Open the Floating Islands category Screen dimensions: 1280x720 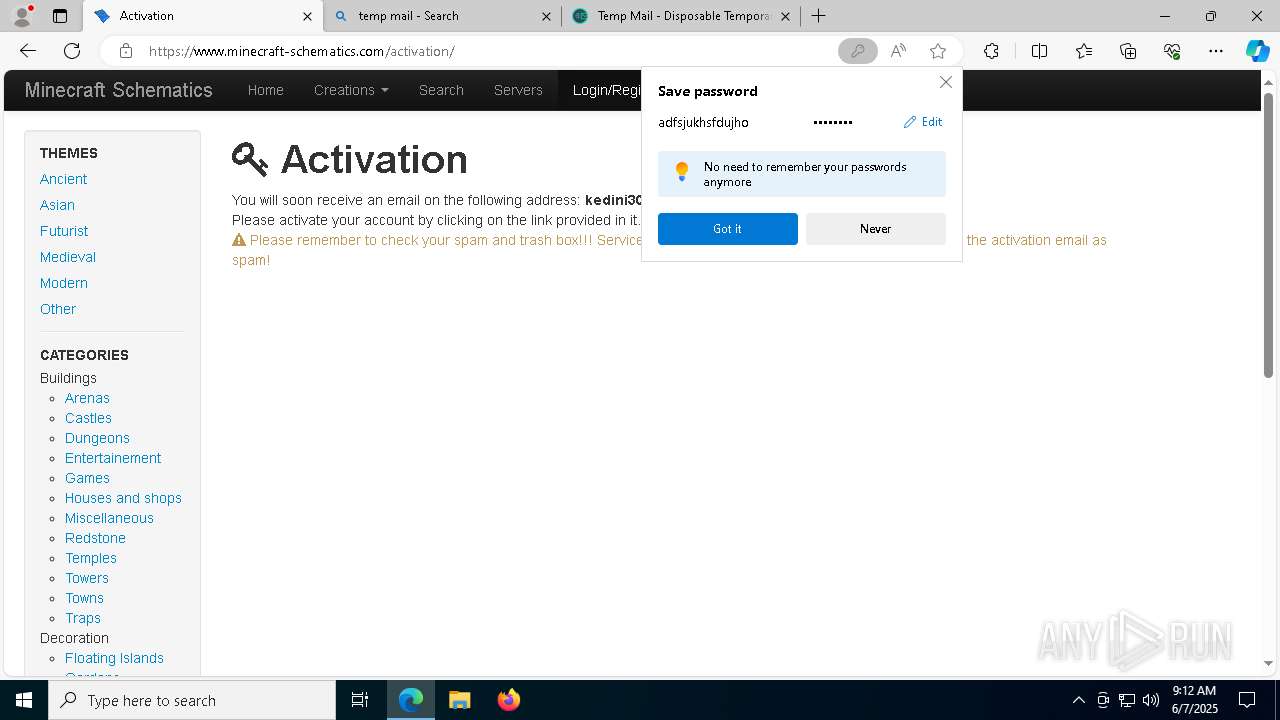point(114,658)
